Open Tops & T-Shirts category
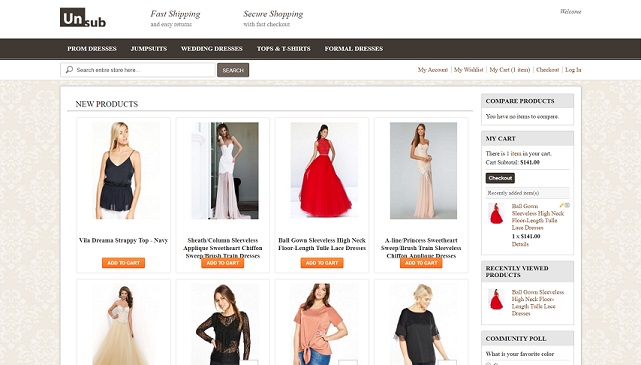 (x=284, y=49)
